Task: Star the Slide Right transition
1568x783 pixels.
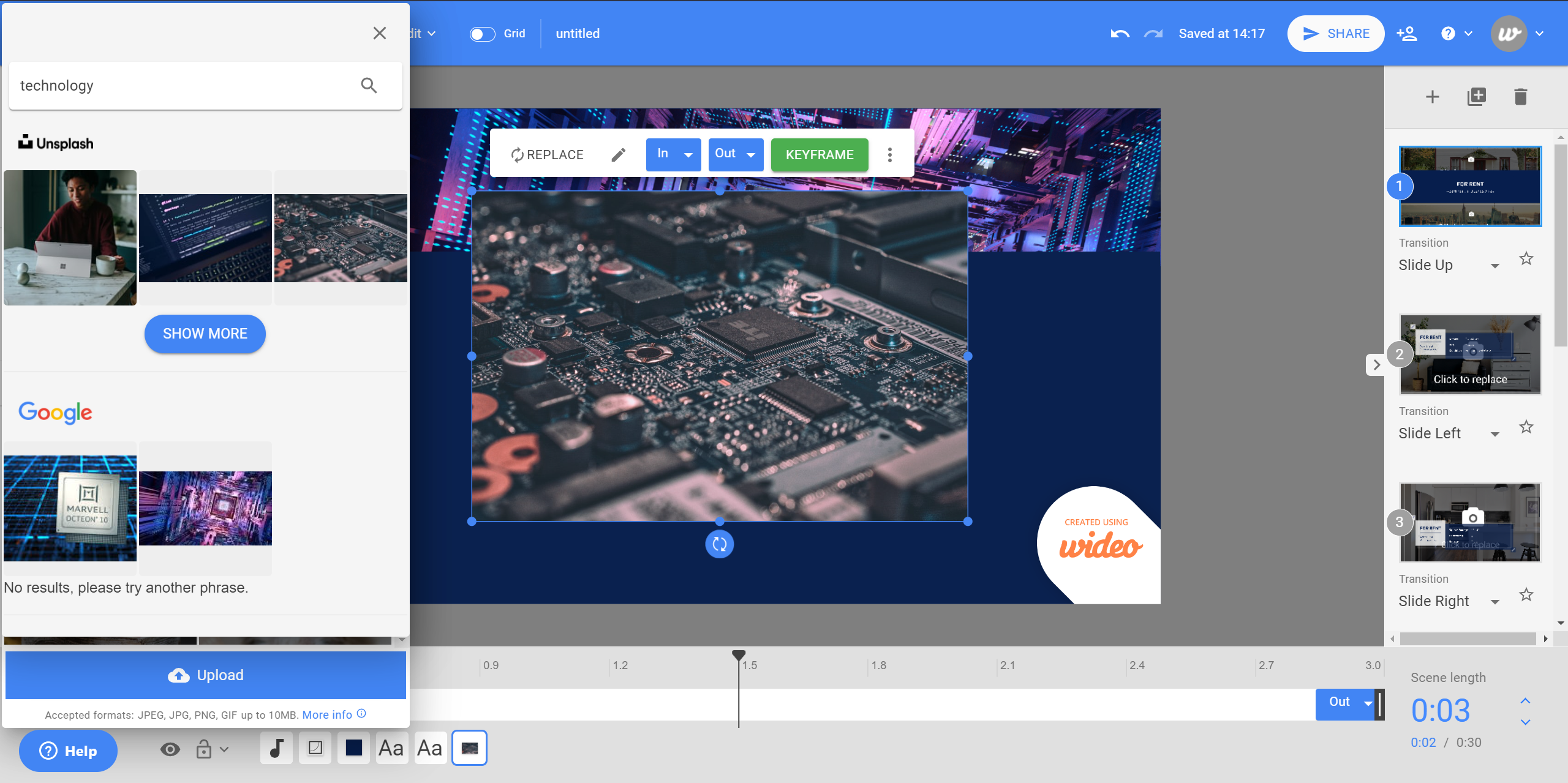Action: pos(1526,594)
